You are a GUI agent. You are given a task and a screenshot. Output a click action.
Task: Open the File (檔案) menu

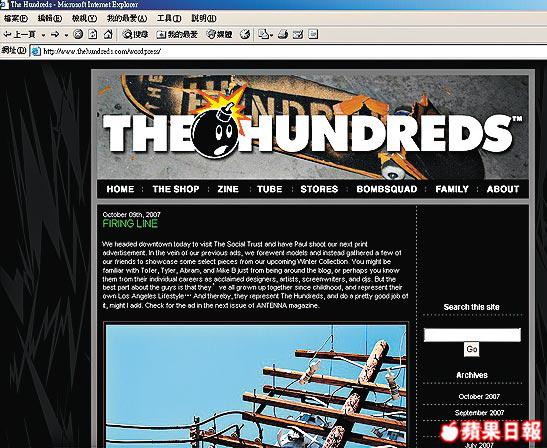pyautogui.click(x=16, y=18)
